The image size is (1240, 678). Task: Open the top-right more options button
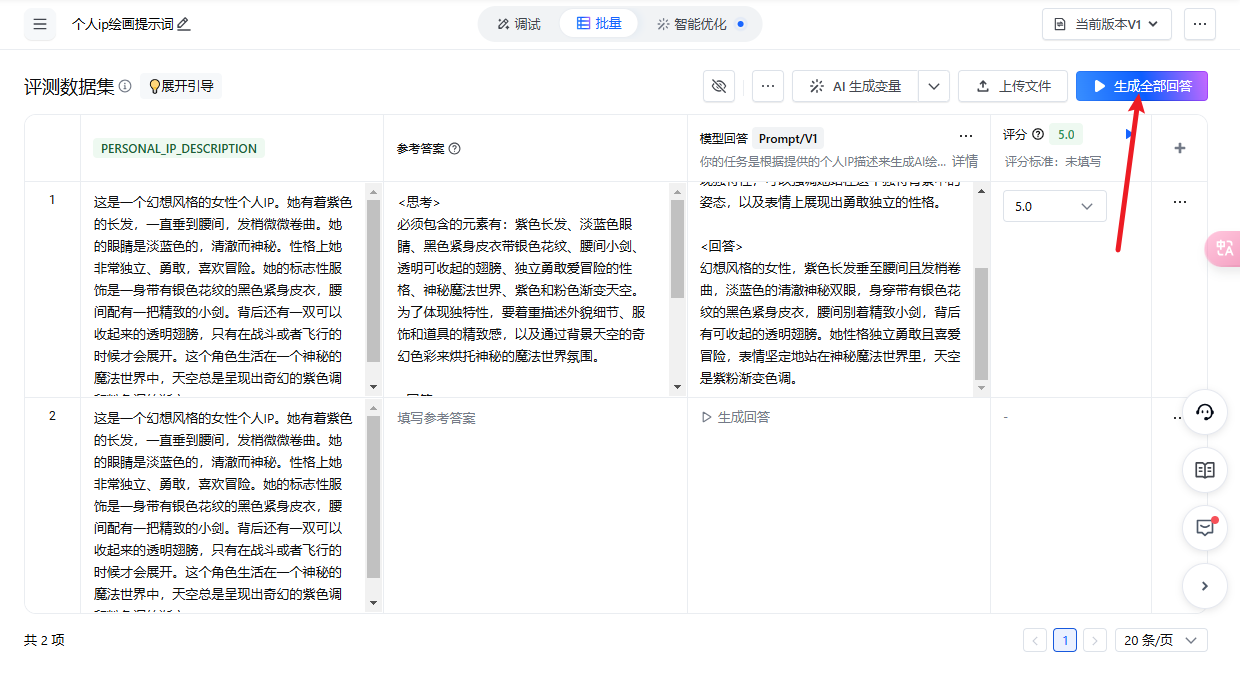[x=1200, y=24]
